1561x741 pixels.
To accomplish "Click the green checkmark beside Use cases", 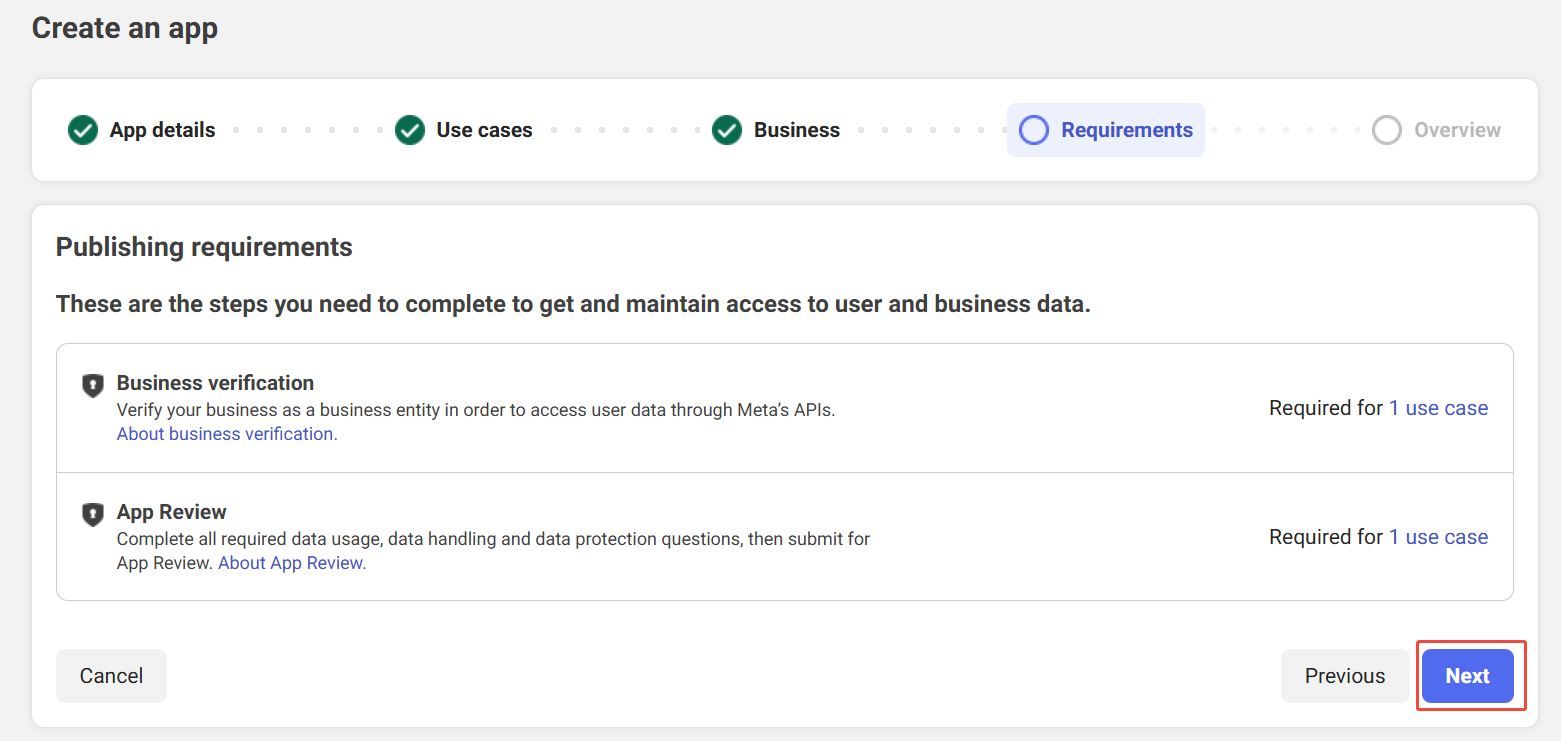I will click(x=410, y=130).
